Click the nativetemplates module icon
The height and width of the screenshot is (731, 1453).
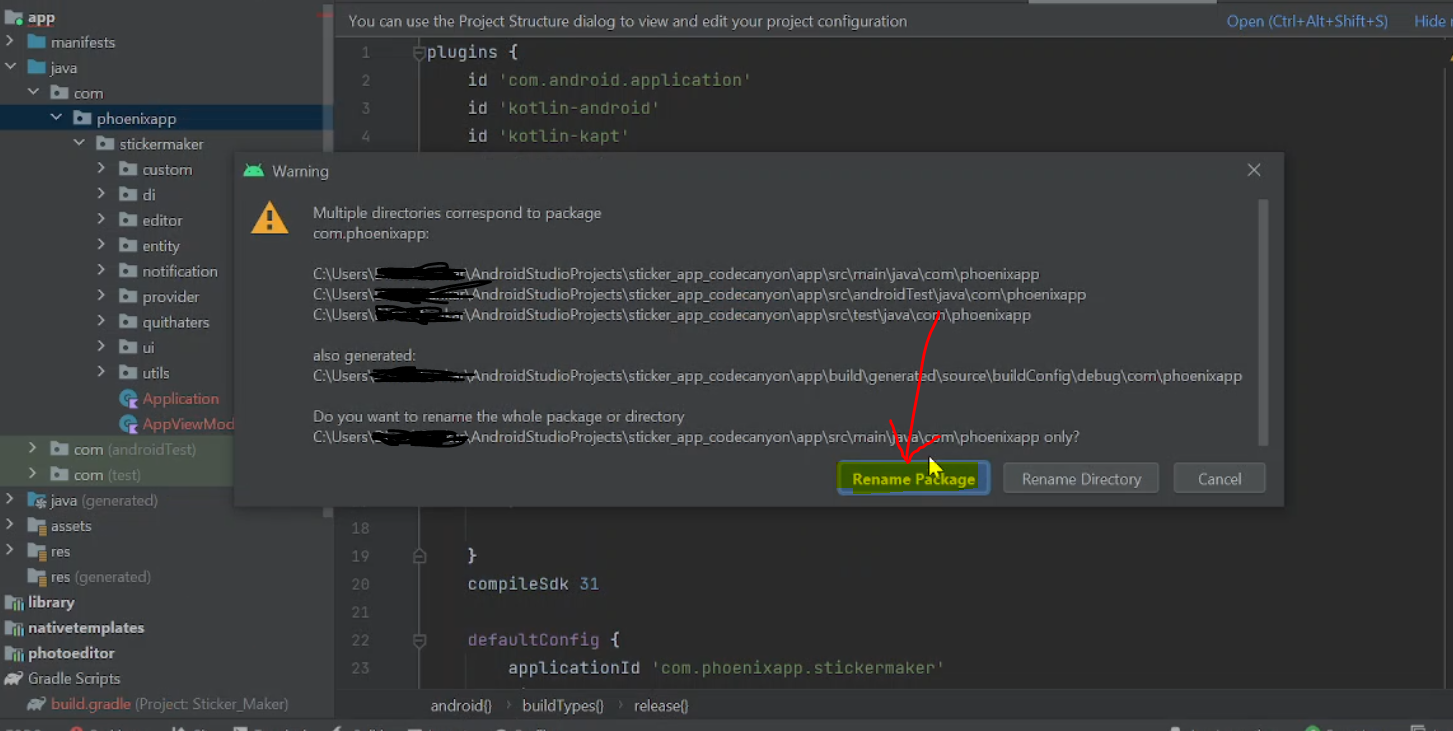tap(14, 628)
